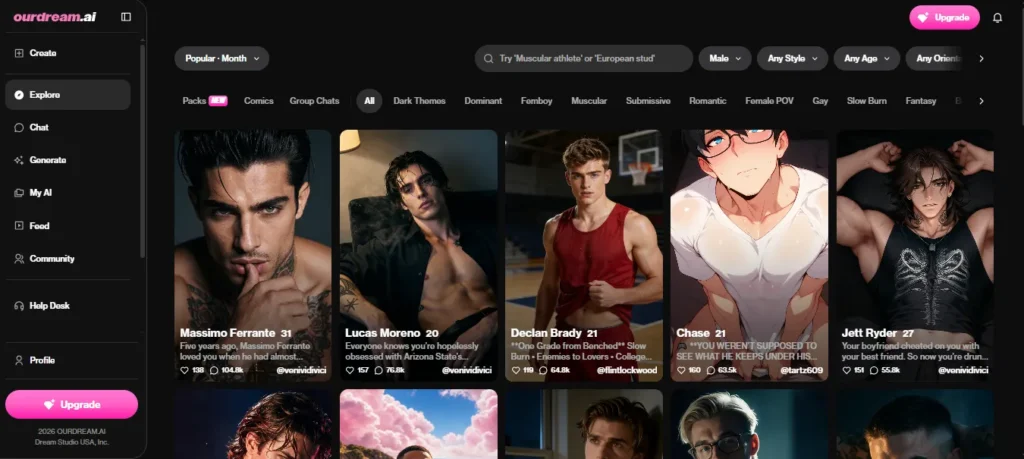
Task: Click the Community people icon
Action: [x=19, y=259]
